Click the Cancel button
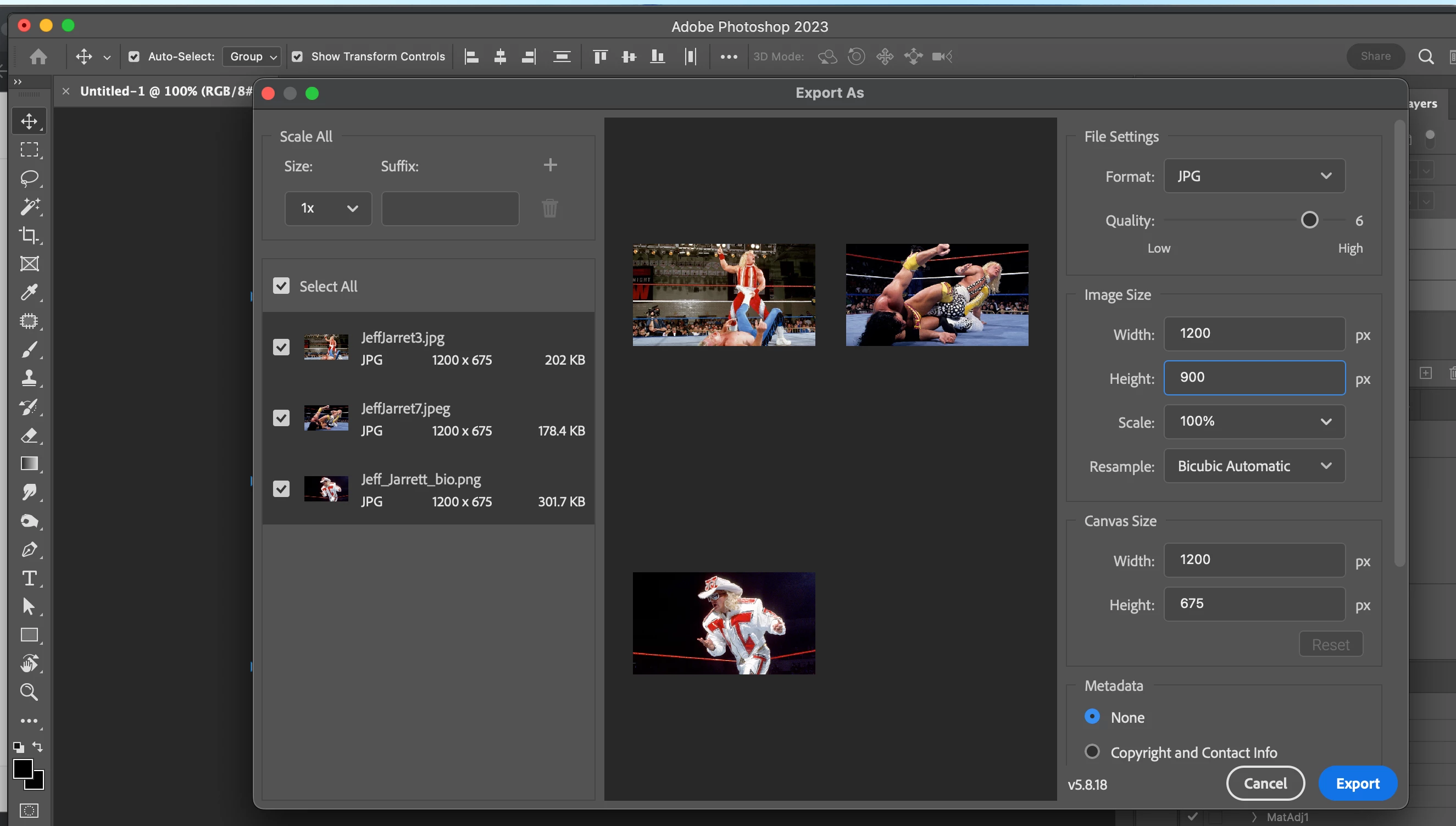This screenshot has height=826, width=1456. [1265, 784]
